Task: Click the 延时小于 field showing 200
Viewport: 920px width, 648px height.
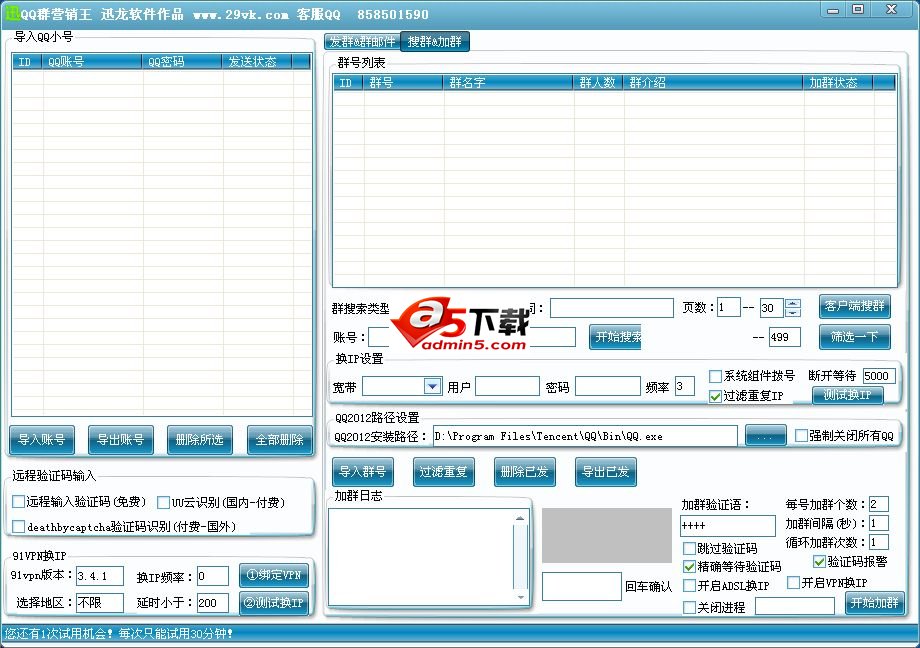Action: [x=212, y=603]
